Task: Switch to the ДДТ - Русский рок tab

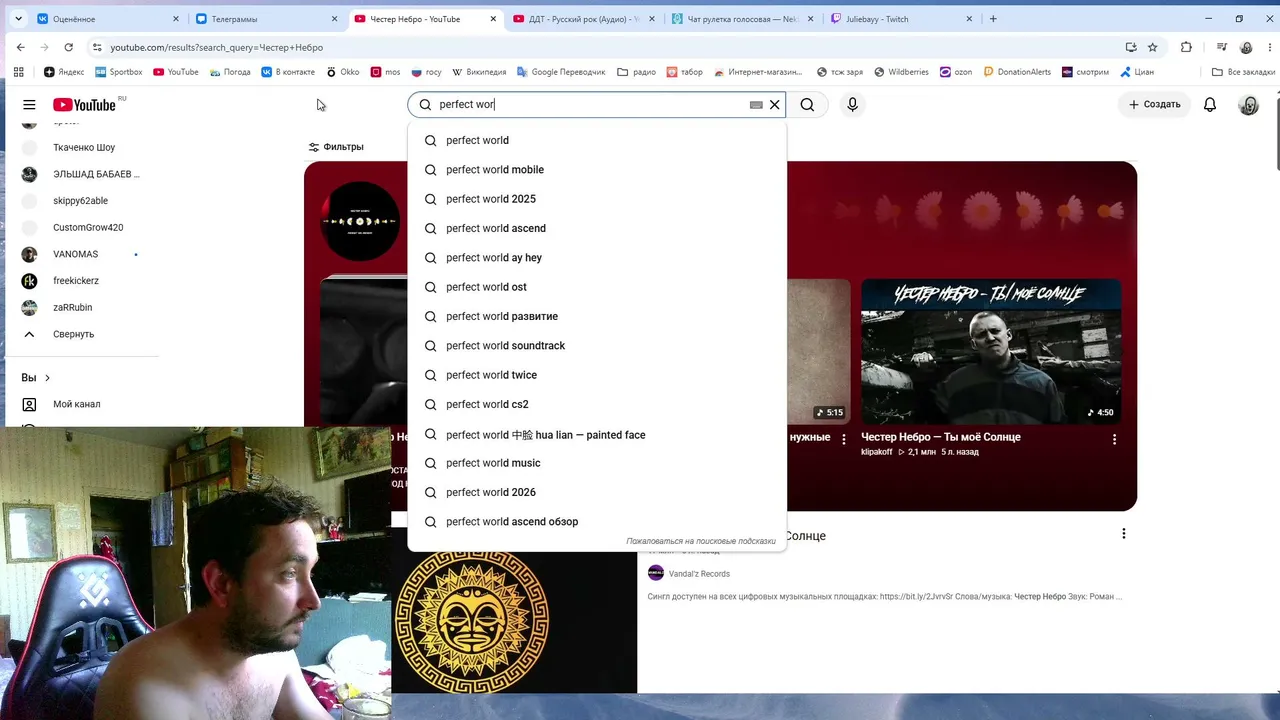Action: click(x=585, y=19)
